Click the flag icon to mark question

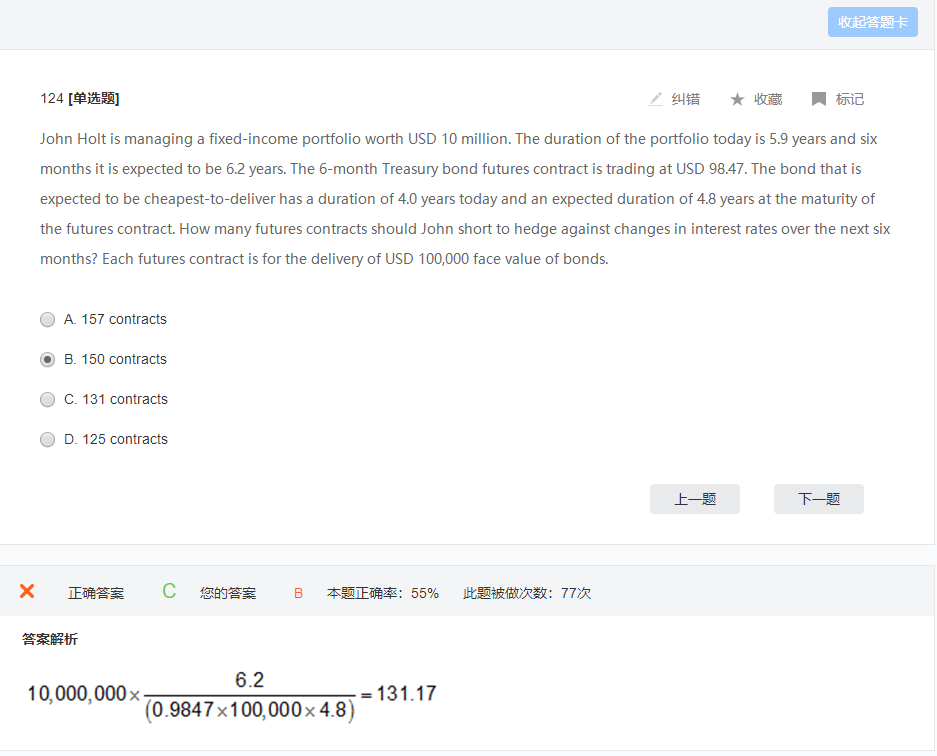819,99
